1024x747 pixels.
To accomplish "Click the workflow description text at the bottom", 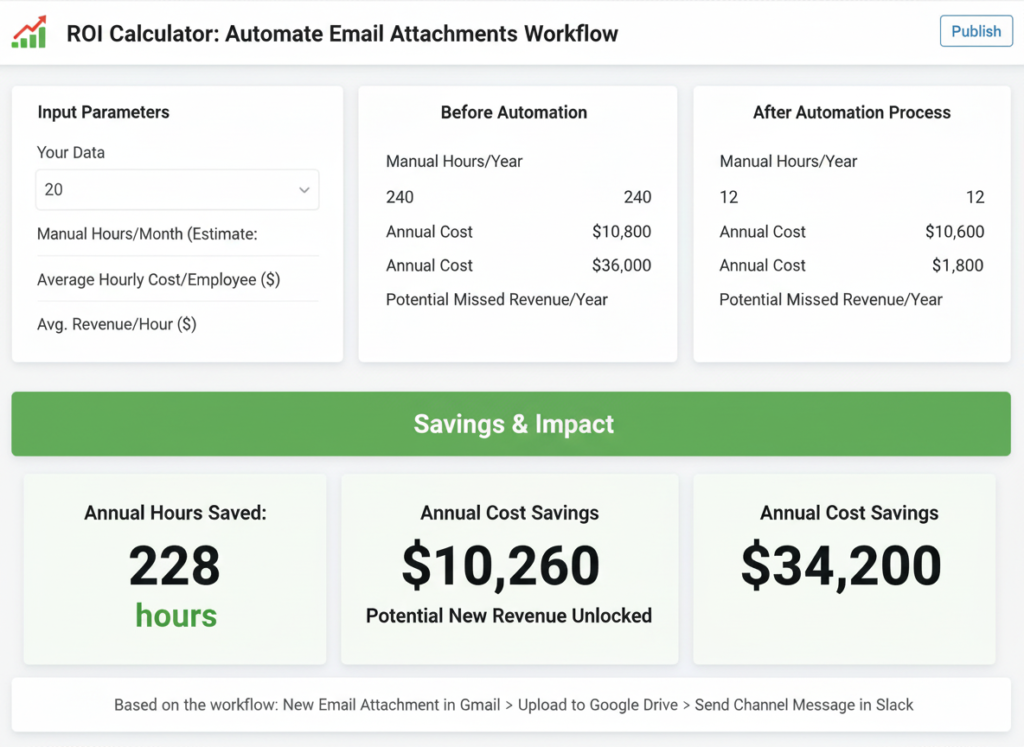I will point(512,704).
